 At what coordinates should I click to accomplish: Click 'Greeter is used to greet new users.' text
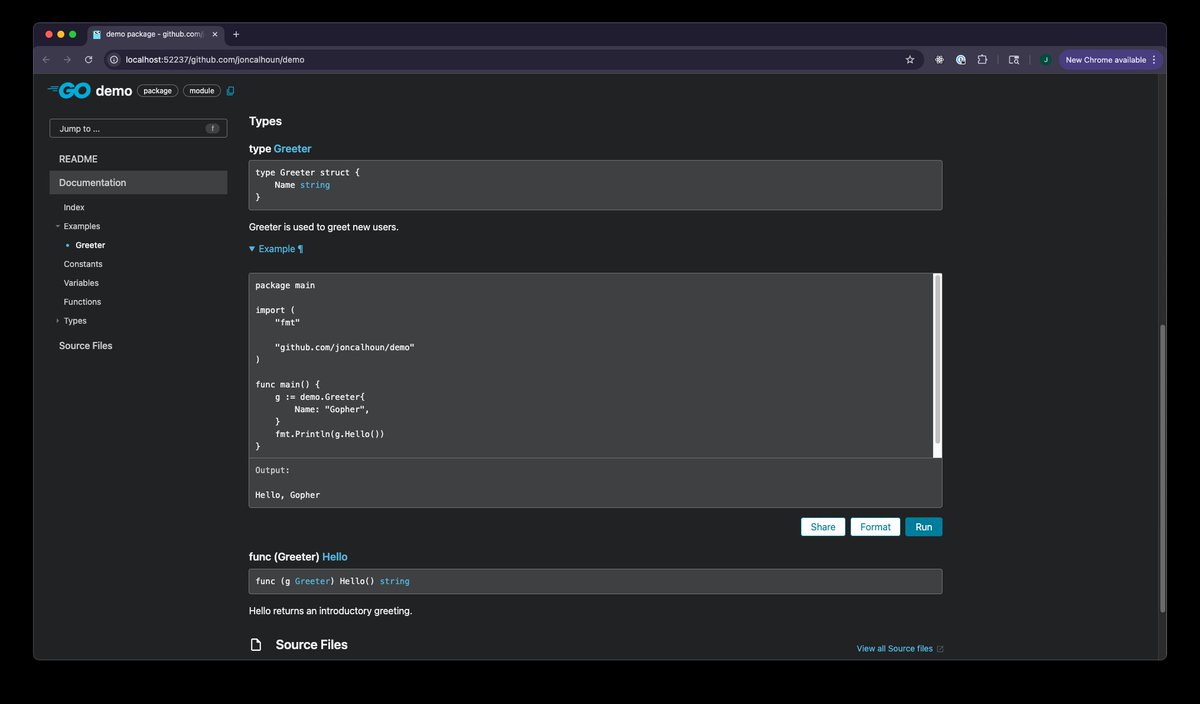324,227
